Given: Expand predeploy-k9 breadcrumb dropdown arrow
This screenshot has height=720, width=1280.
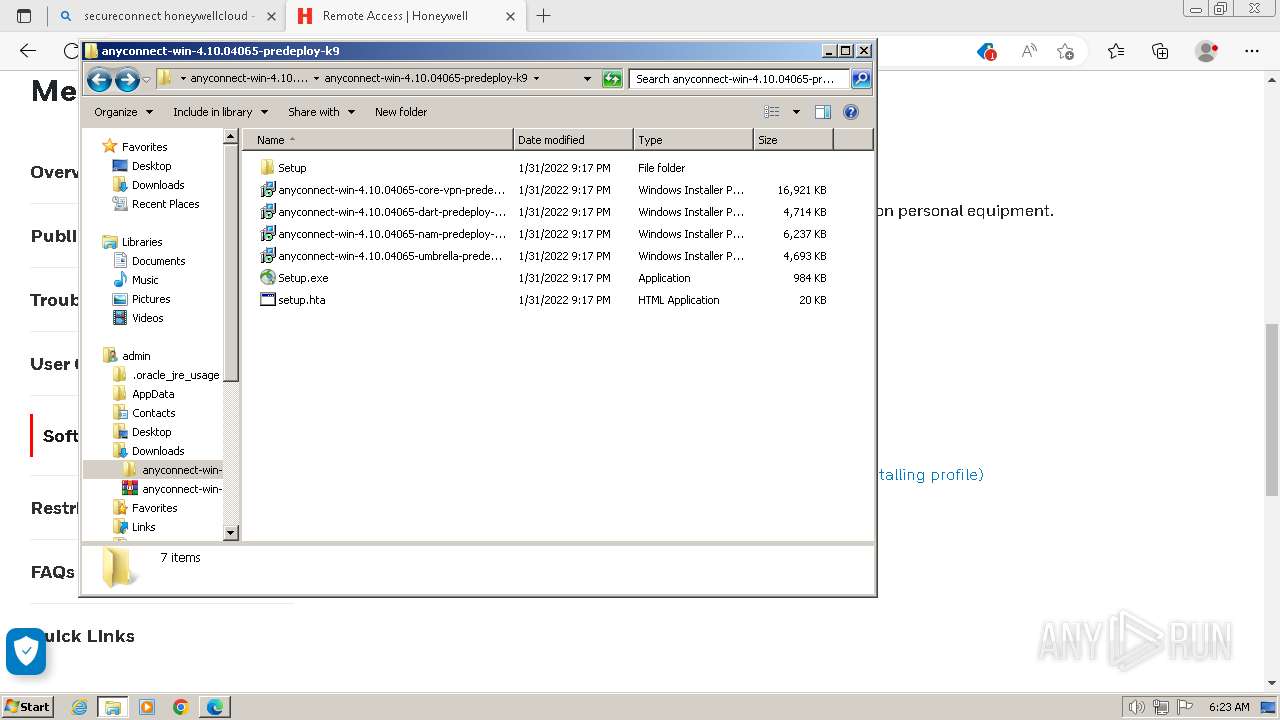Looking at the screenshot, I should pyautogui.click(x=536, y=78).
